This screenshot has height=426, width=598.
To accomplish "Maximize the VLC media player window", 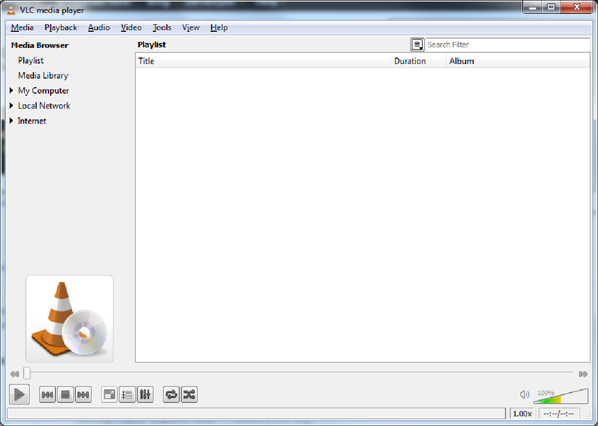I will click(551, 8).
